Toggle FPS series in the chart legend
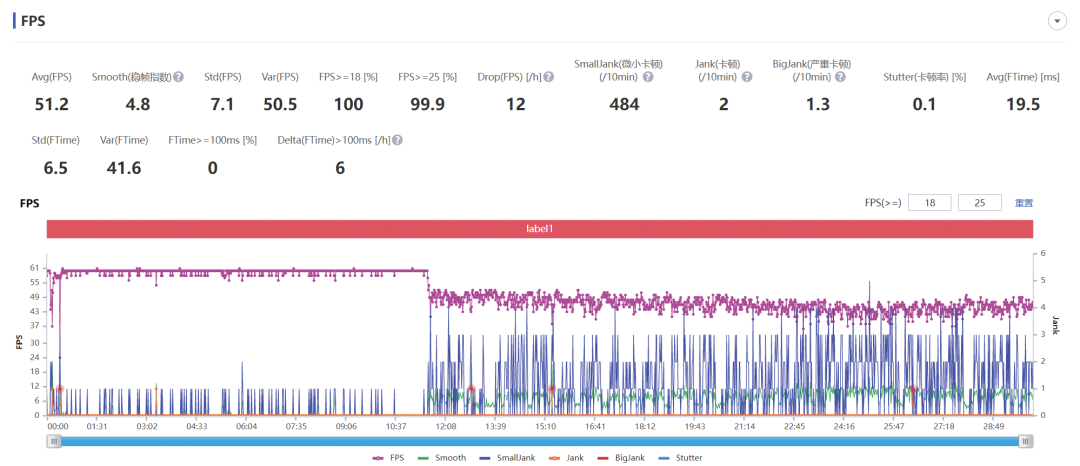Viewport: 1080px width, 466px height. [388, 457]
